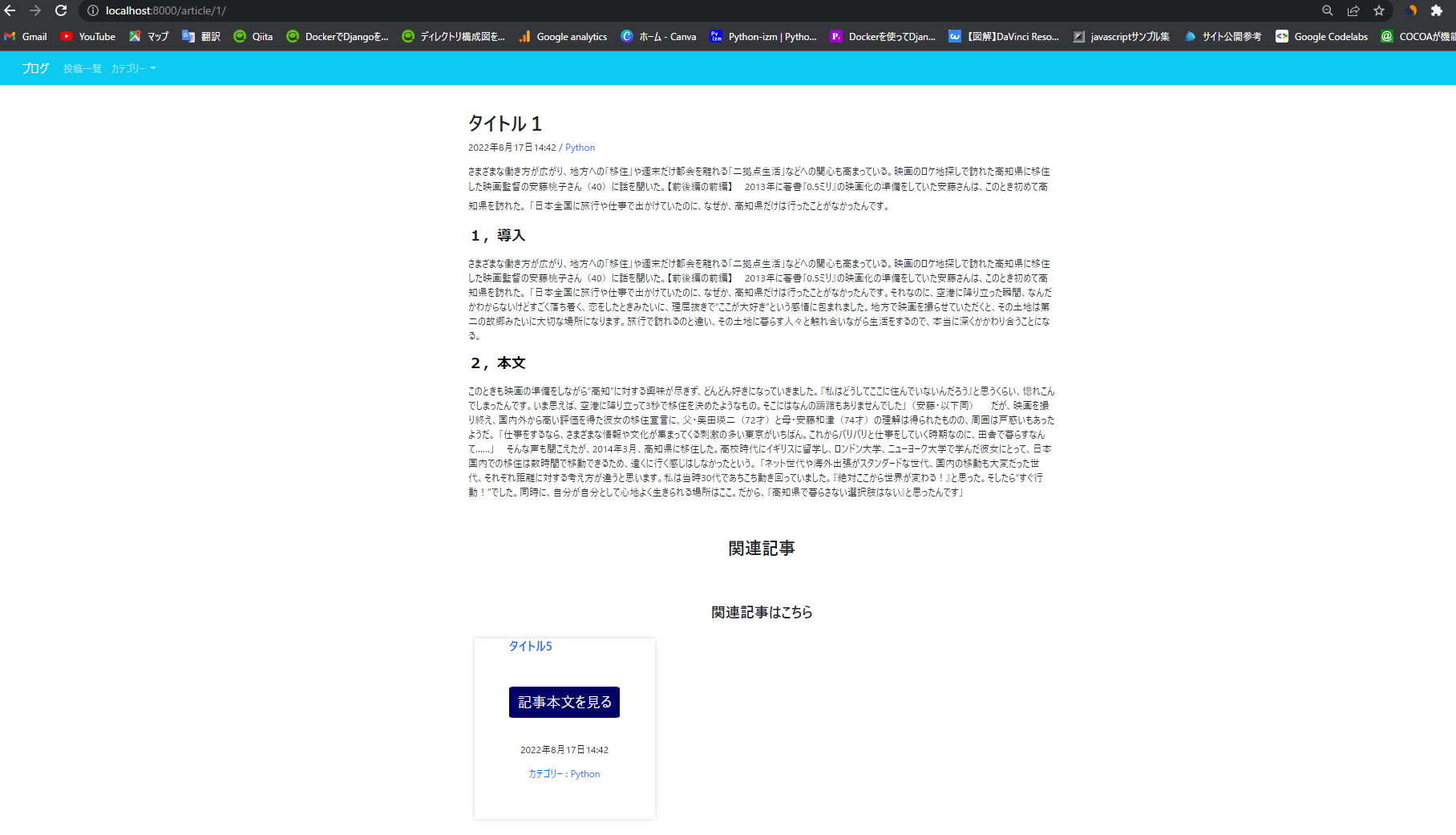Open the DockerでDjangoを bookmark
1456x835 pixels.
[x=338, y=36]
